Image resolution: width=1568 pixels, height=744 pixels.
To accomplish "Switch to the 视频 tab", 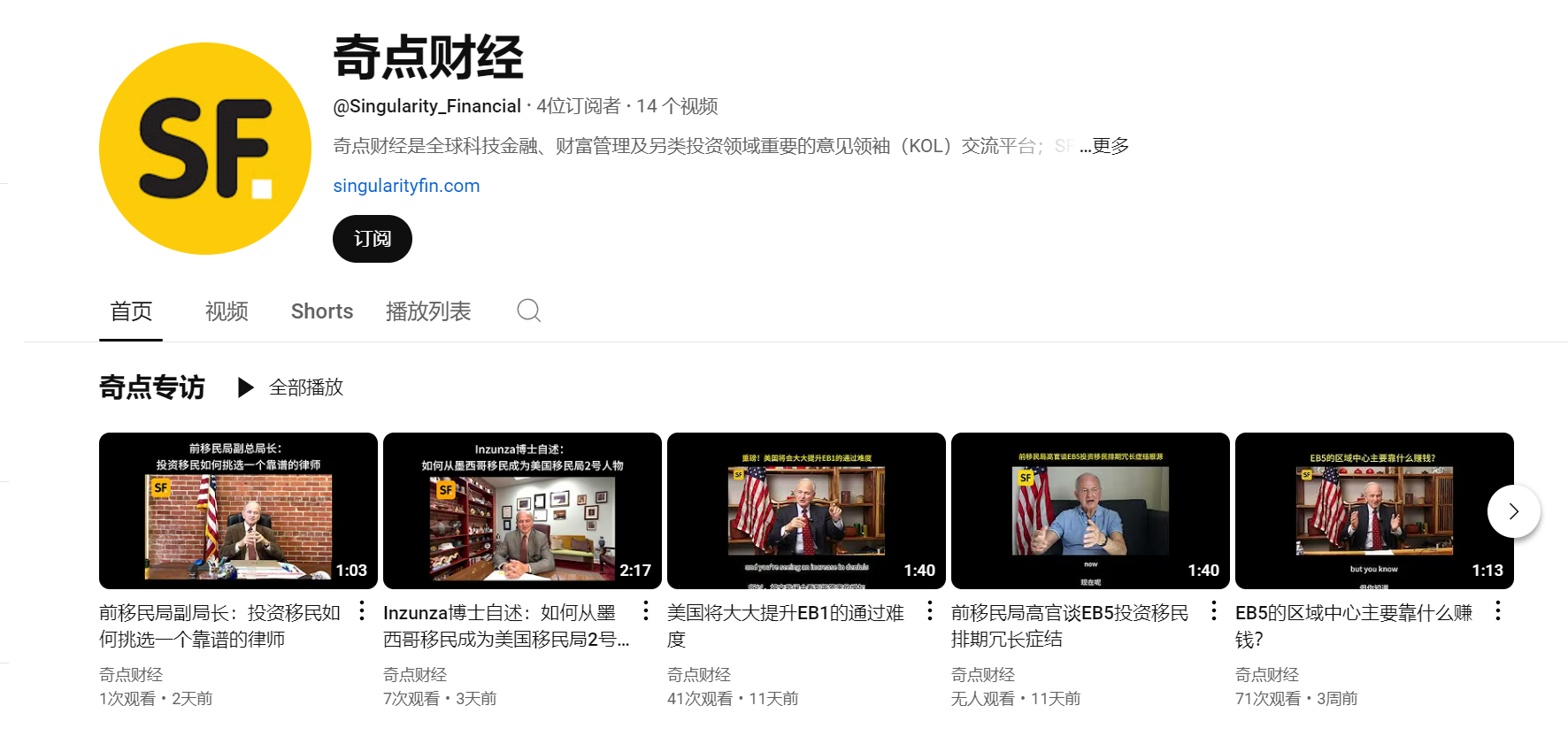I will pos(227,311).
